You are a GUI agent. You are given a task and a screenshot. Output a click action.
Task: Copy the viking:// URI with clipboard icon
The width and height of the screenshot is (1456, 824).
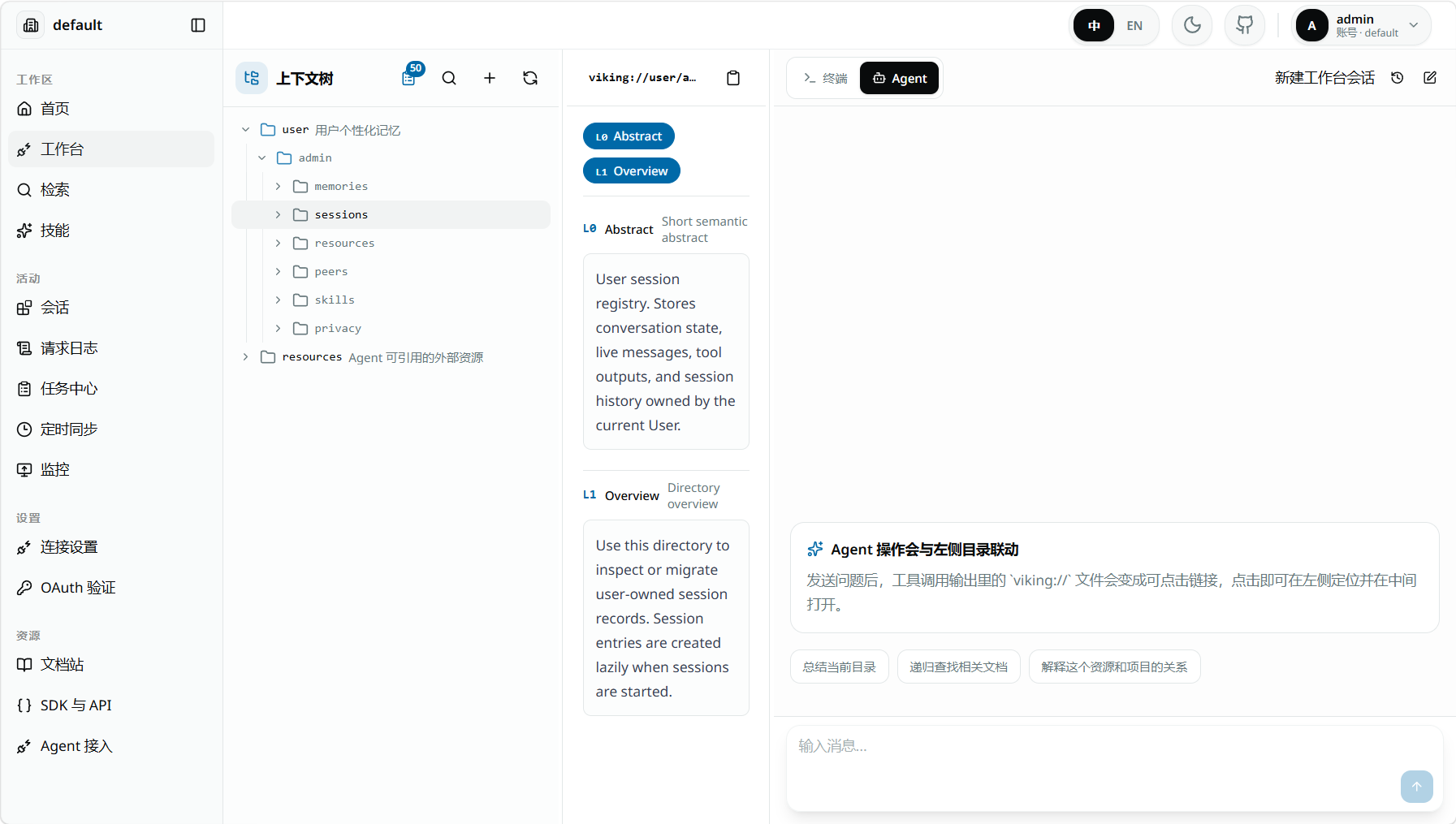click(733, 78)
